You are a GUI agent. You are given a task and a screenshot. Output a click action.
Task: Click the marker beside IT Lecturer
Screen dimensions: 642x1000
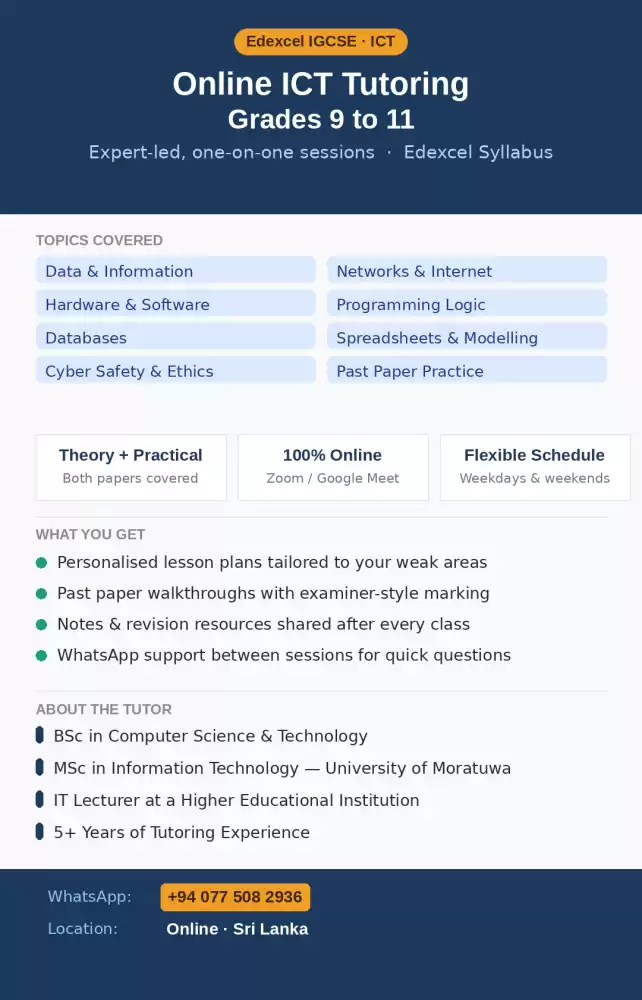point(40,799)
